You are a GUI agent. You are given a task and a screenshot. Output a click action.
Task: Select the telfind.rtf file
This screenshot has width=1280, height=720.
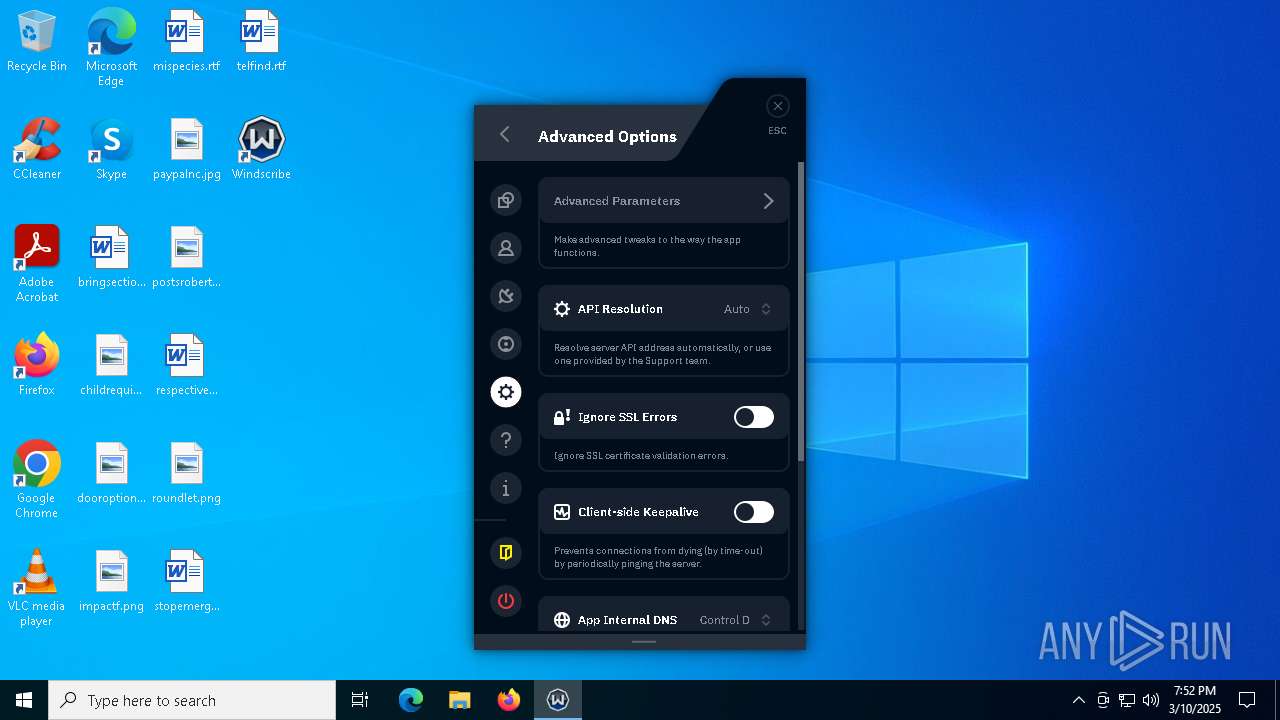[x=261, y=42]
